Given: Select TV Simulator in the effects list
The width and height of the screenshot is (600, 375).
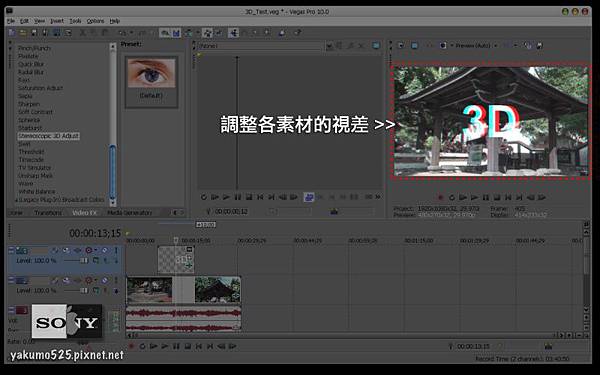Looking at the screenshot, I should (x=35, y=168).
